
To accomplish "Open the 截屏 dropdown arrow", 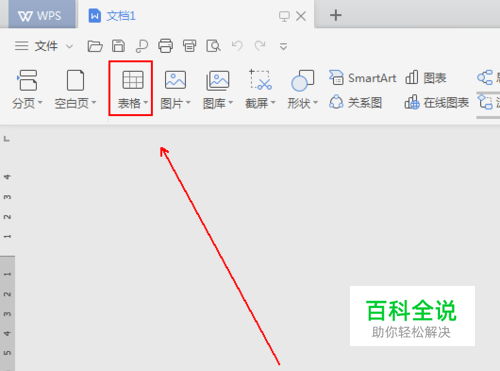I will [273, 102].
